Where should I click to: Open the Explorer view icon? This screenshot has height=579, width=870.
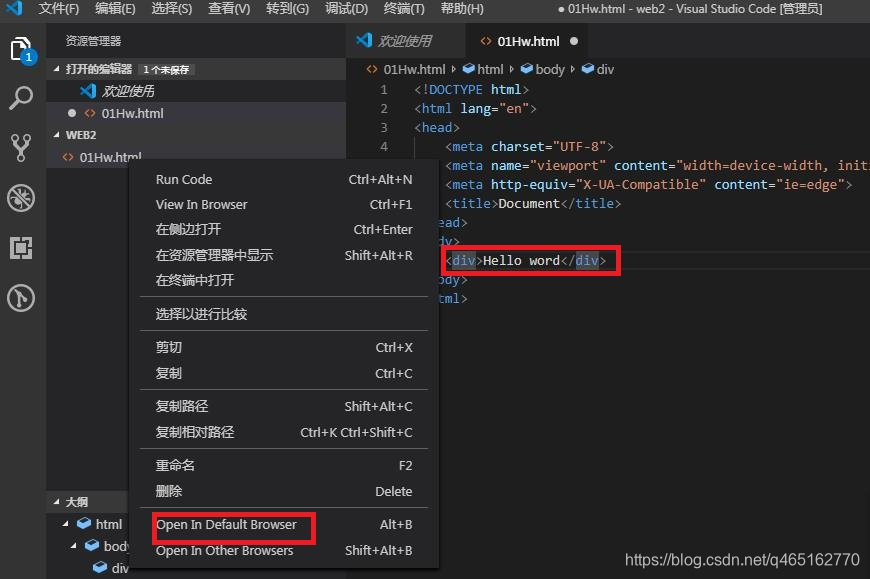[22, 49]
